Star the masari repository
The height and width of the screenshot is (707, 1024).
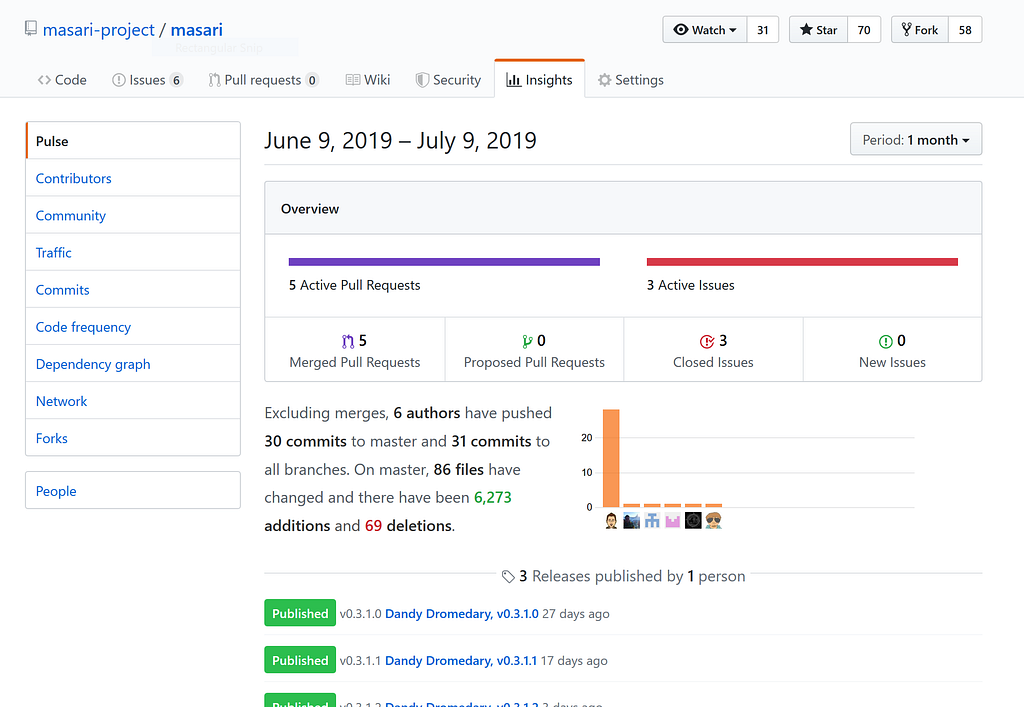[x=818, y=29]
